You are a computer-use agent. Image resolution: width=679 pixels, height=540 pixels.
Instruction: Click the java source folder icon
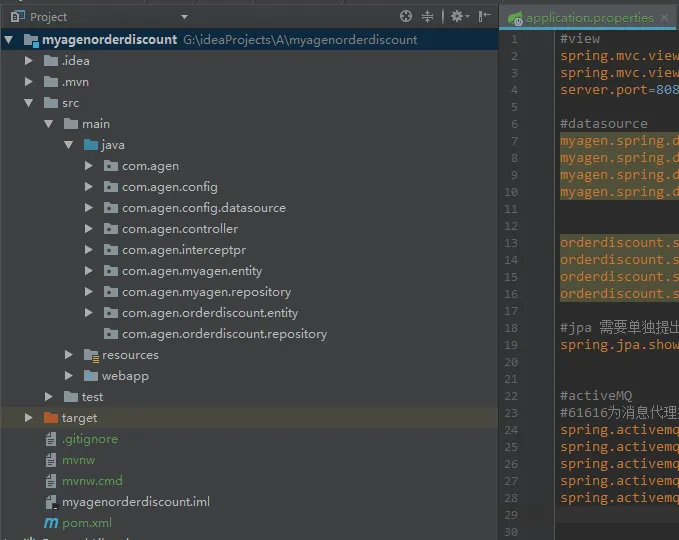tap(91, 145)
